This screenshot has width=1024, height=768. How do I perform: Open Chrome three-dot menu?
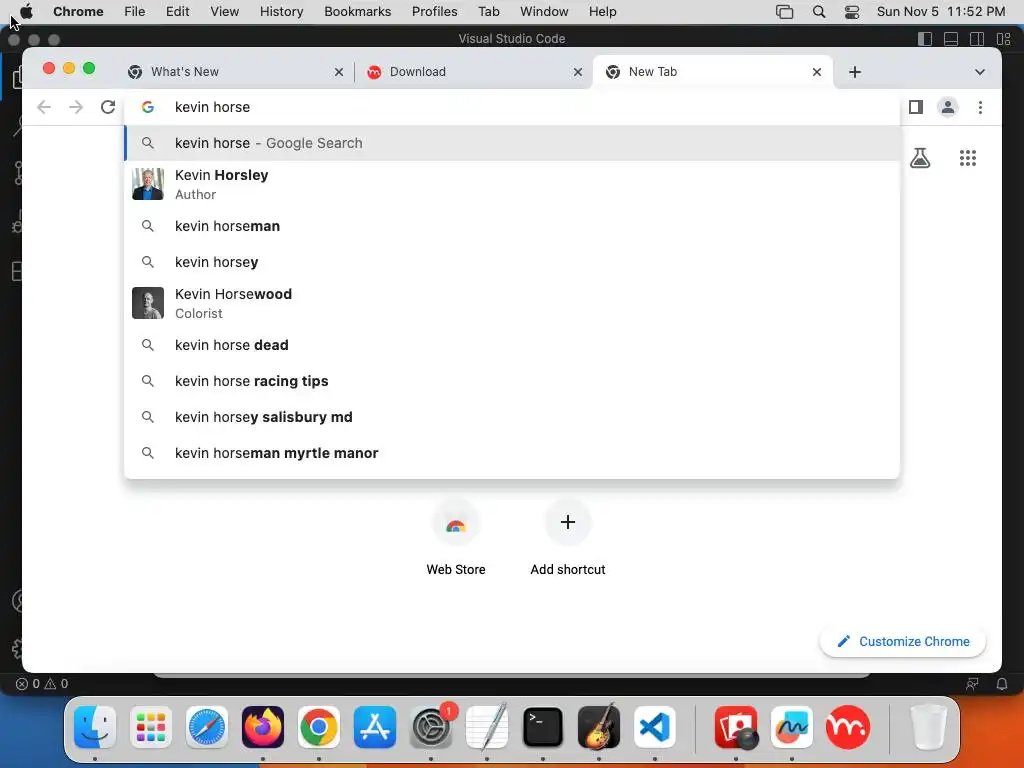coord(980,107)
